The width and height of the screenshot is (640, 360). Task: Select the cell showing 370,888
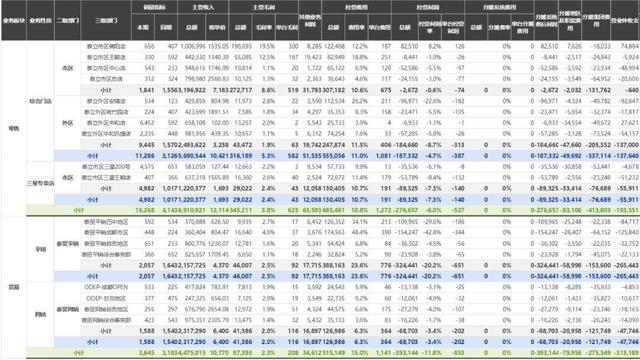tap(195, 222)
